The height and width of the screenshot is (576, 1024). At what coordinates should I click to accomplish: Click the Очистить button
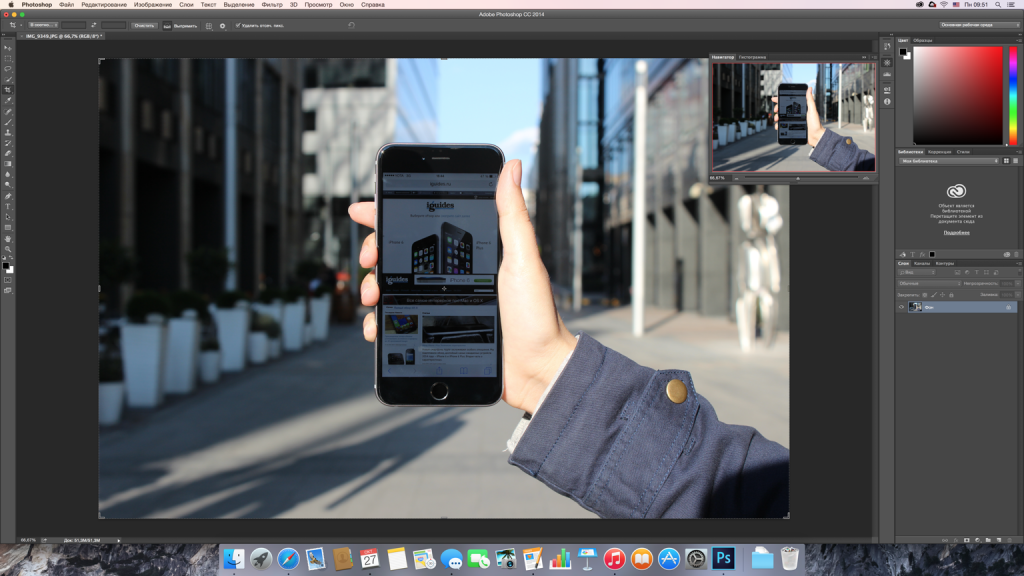pos(144,25)
